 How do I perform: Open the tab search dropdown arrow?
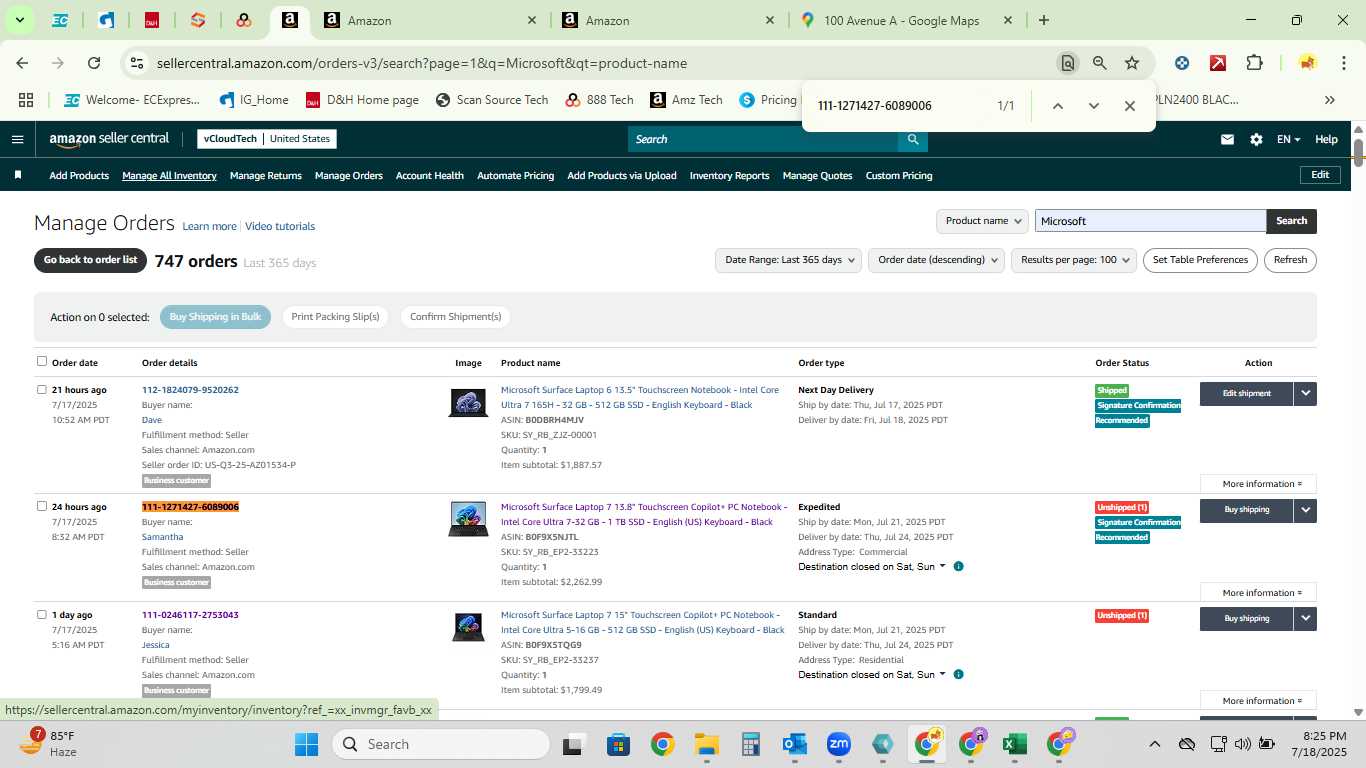point(19,20)
